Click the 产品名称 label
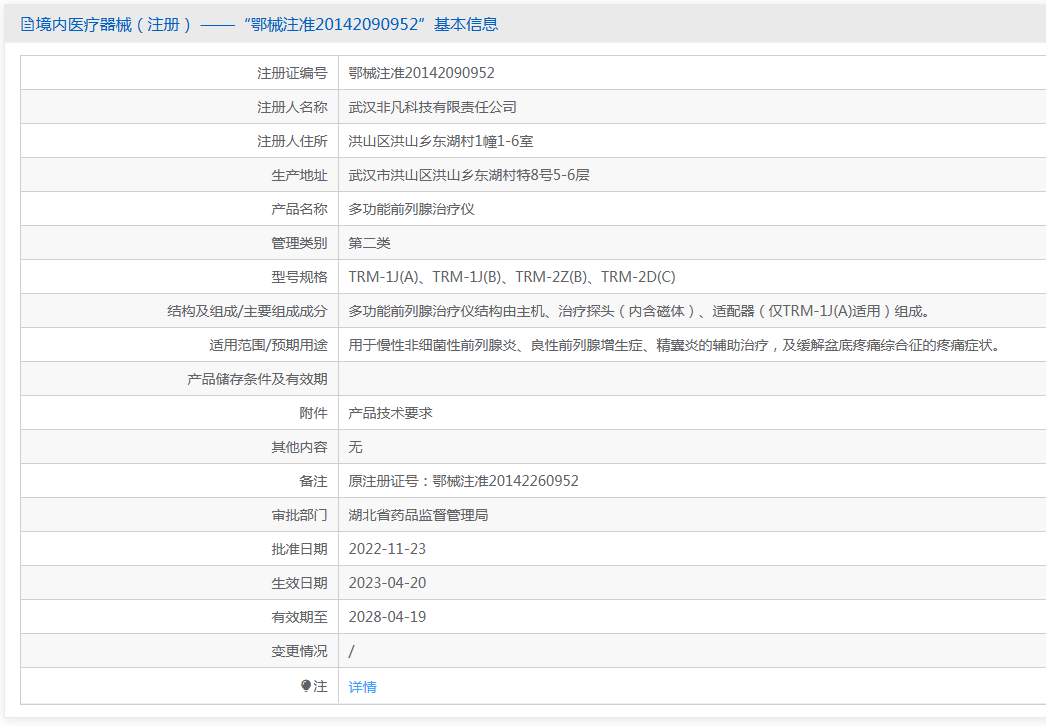Screen dimensions: 1046x726 click(300, 209)
